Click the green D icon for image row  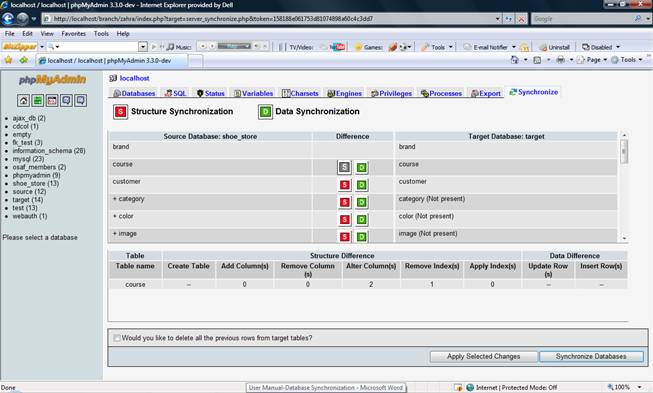(x=361, y=237)
